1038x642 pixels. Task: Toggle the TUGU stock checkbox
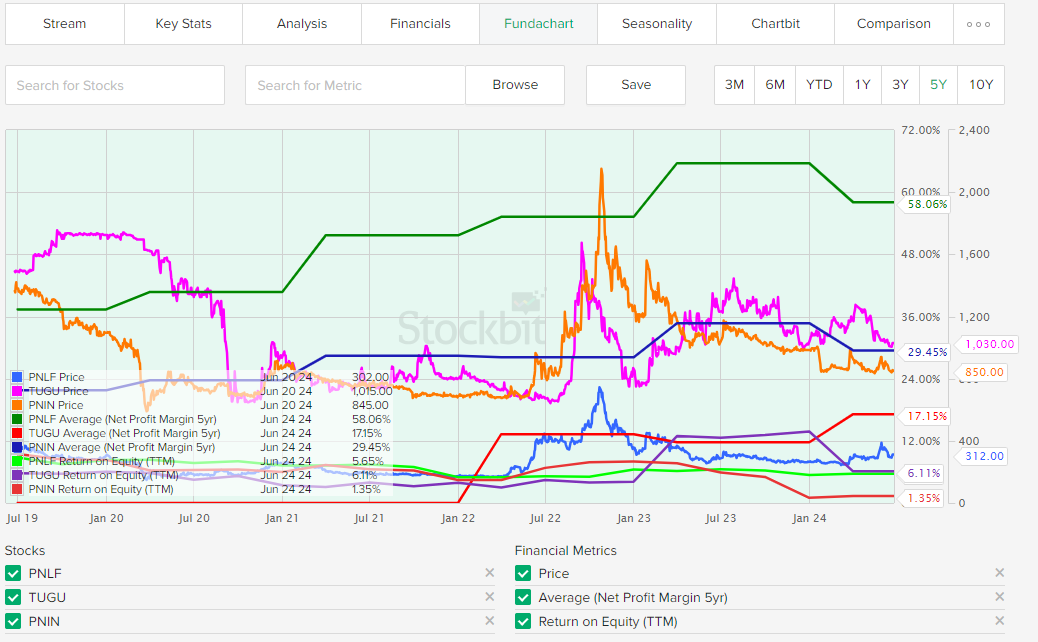click(x=13, y=598)
